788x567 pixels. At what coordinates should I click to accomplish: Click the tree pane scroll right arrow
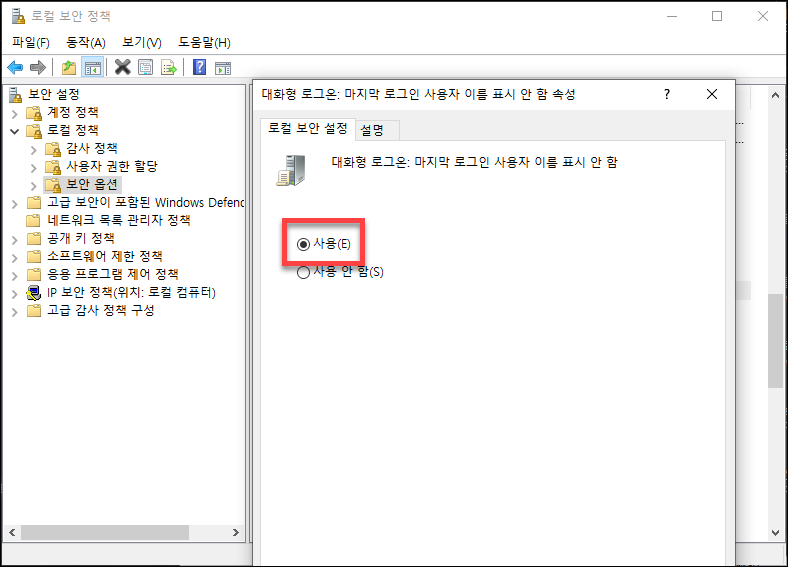click(236, 532)
